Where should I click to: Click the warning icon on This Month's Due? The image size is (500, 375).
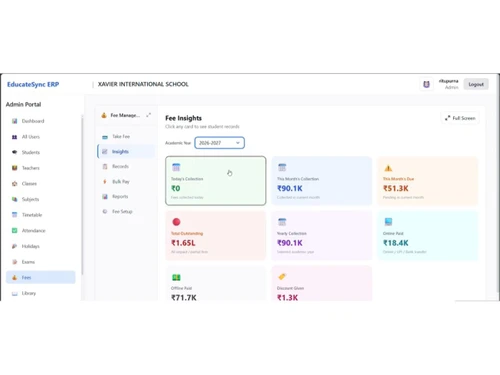[388, 168]
